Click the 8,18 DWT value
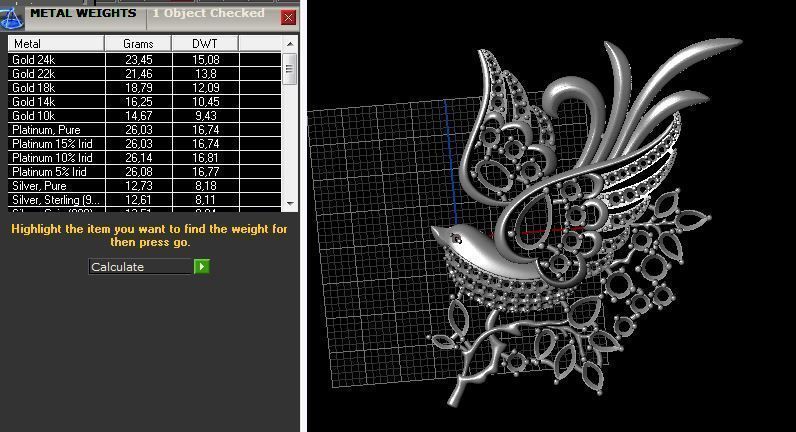This screenshot has height=432, width=796. click(206, 186)
